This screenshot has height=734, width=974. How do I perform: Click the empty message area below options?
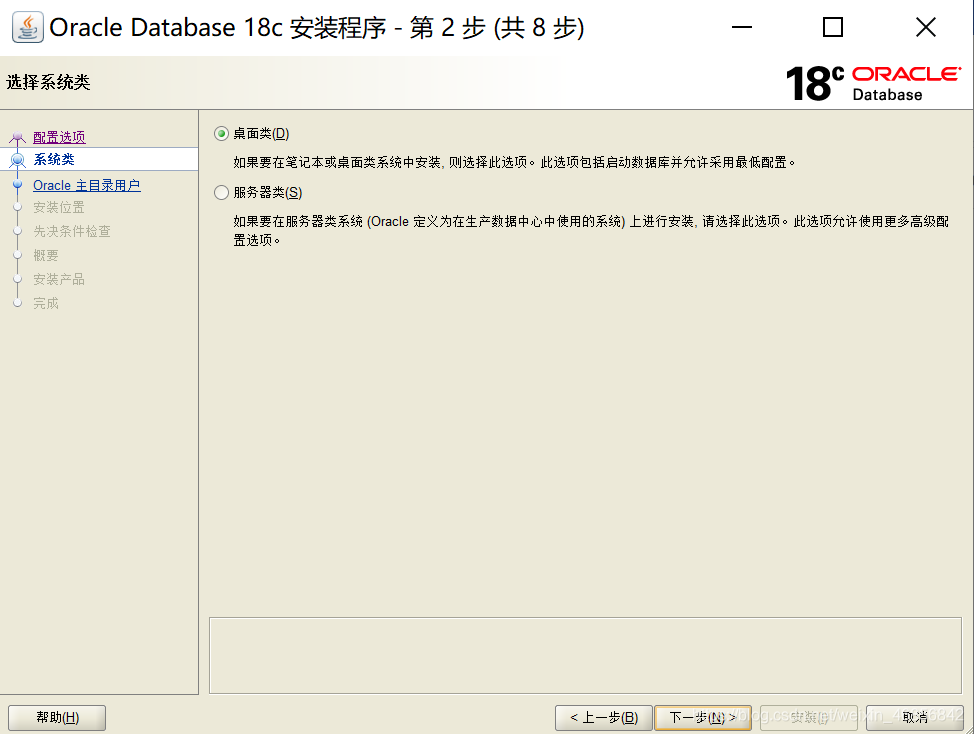click(585, 655)
